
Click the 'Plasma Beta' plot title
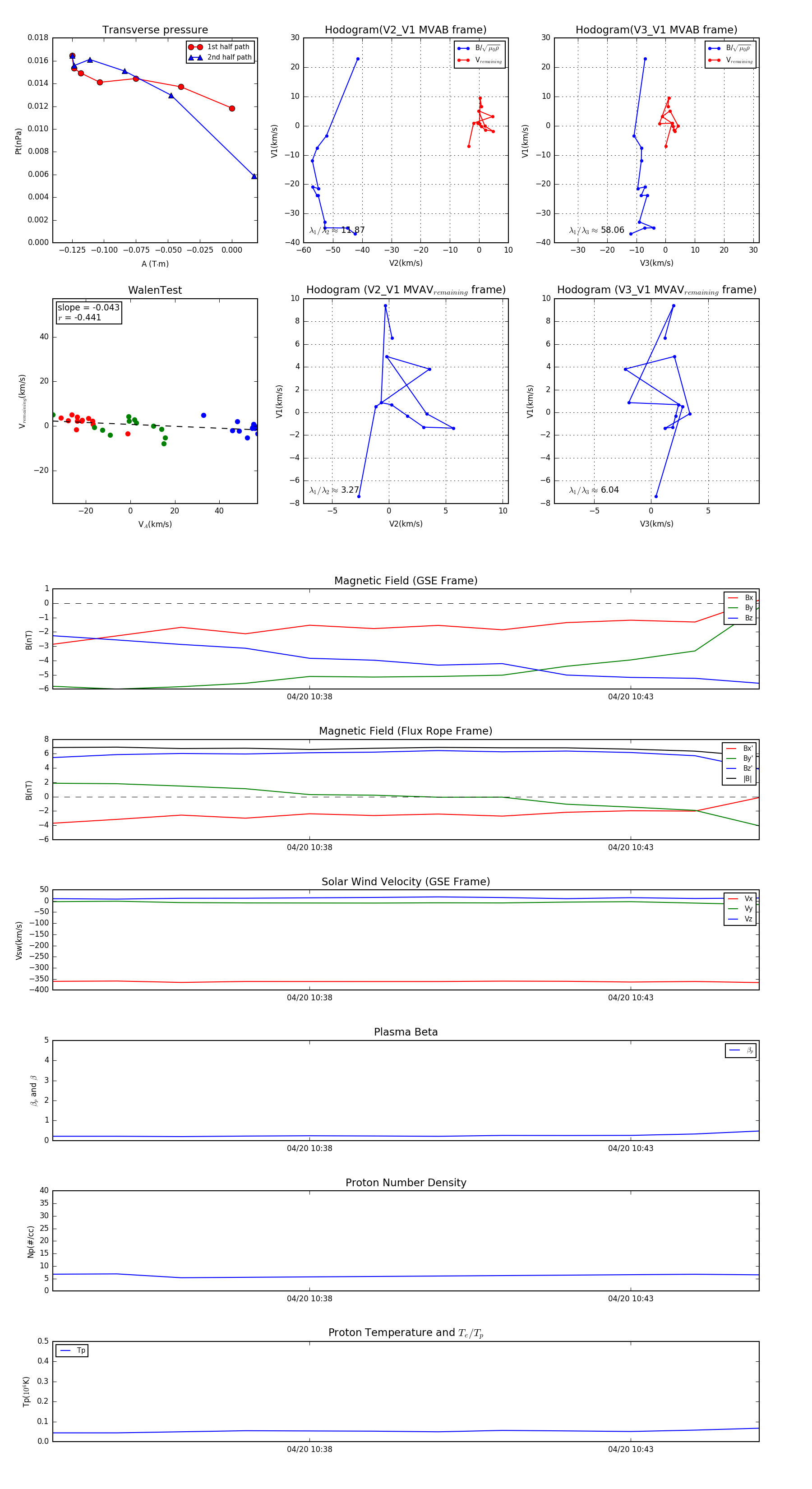(x=406, y=1032)
